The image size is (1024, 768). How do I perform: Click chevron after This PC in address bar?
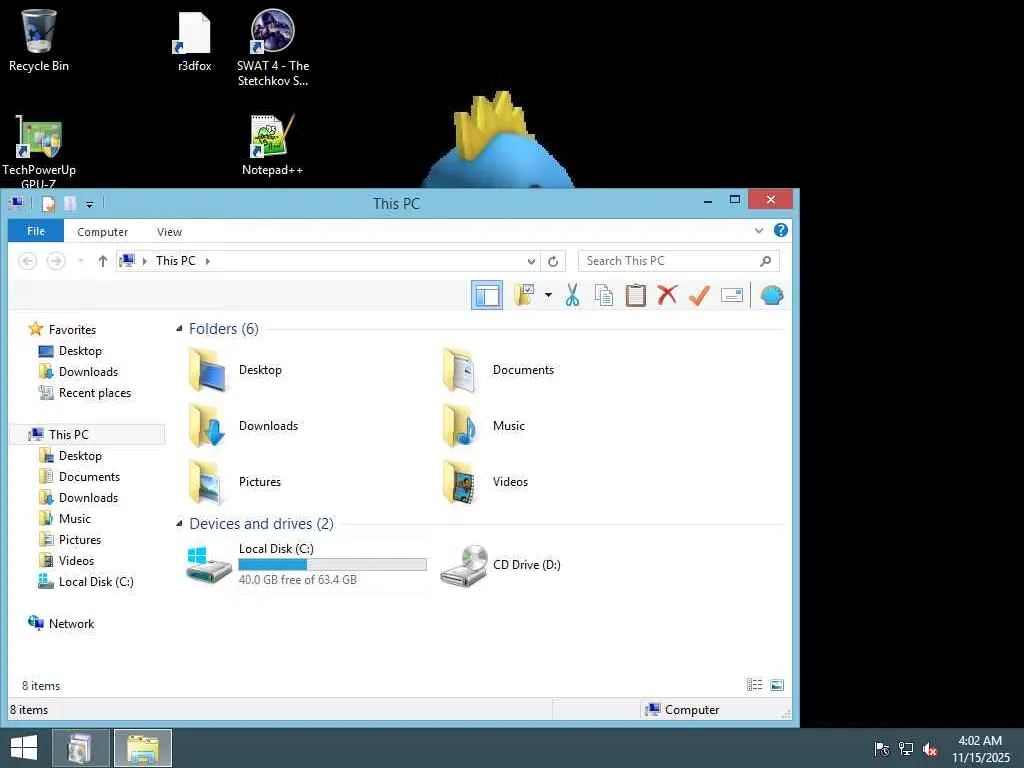[x=208, y=261]
